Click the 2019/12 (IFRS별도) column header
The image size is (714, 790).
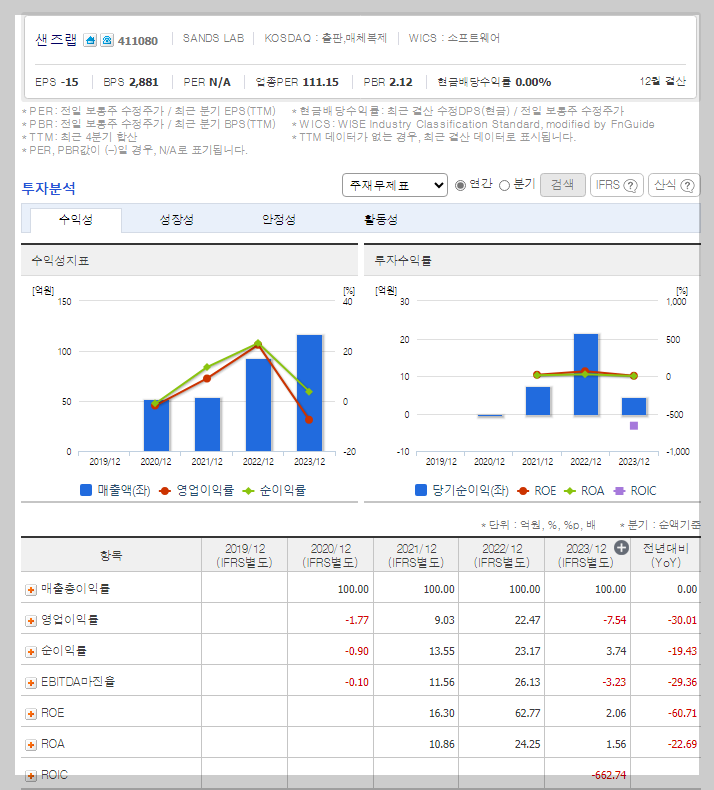point(244,555)
